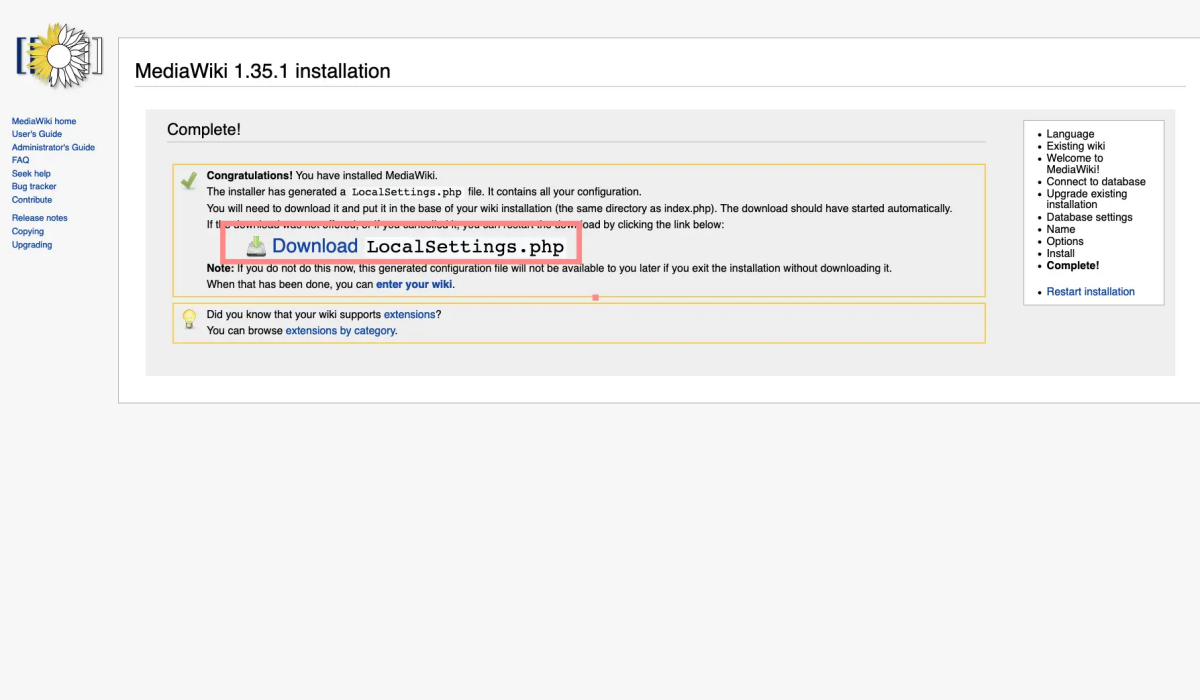Click the Download LocalSettings.php link text
Viewport: 1200px width, 700px height.
pos(418,246)
